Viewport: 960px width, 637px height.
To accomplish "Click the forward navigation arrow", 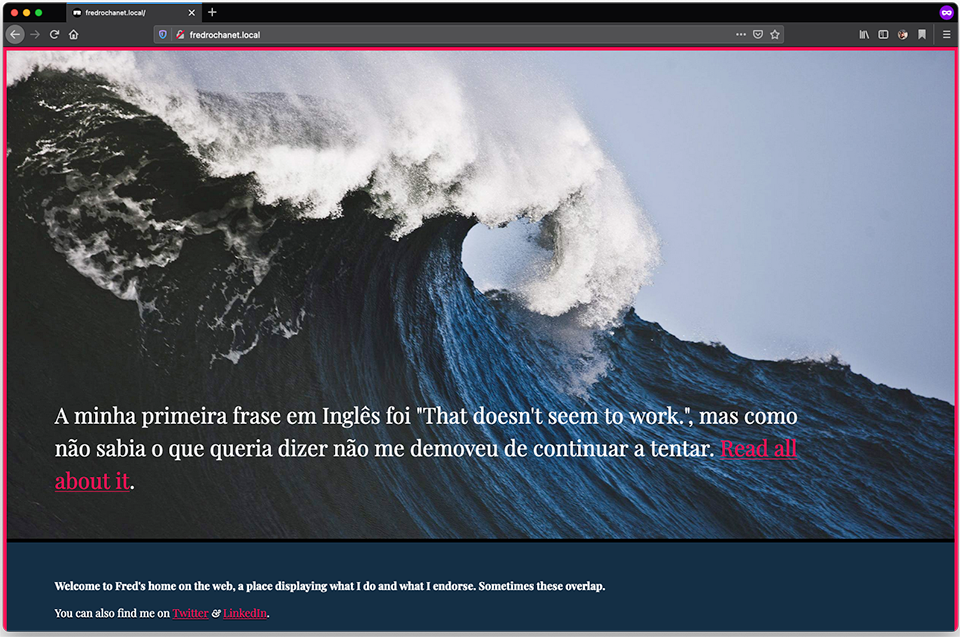I will coord(35,35).
